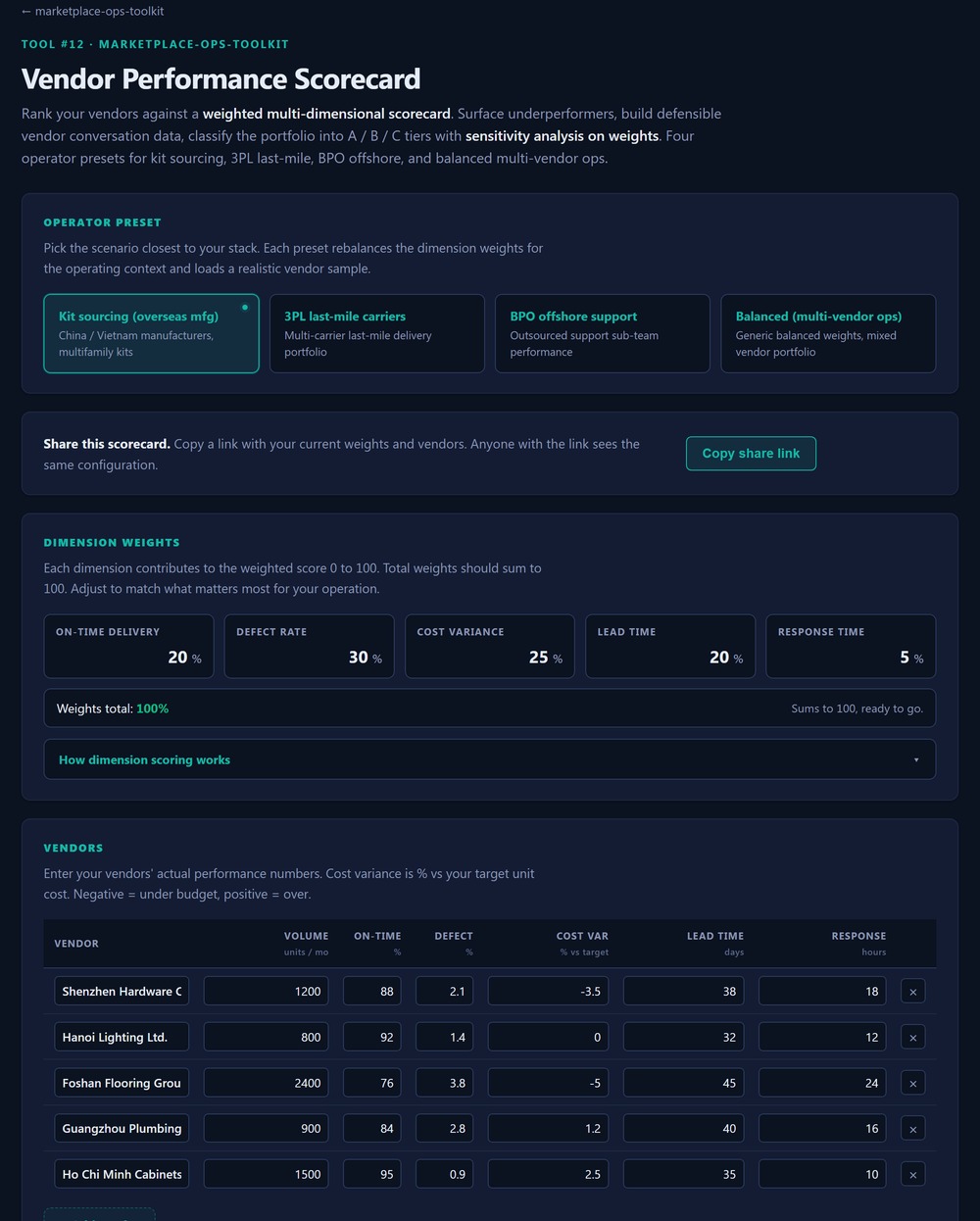This screenshot has width=980, height=1221.
Task: Edit Ho Chi Minh Cabinets name field
Action: point(122,1174)
